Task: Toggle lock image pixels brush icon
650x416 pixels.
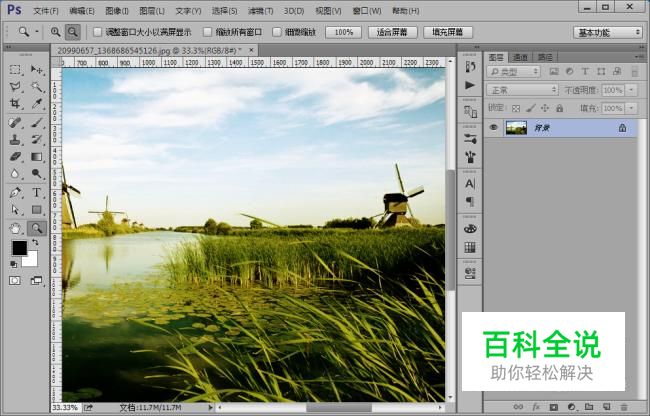Action: (x=531, y=109)
